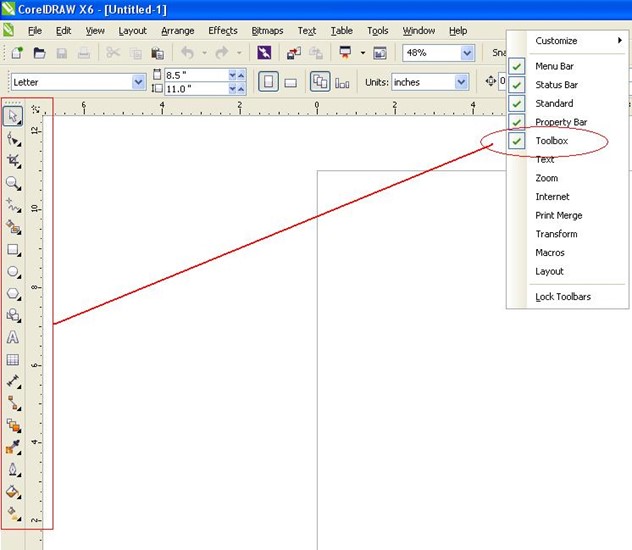This screenshot has height=550, width=632.
Task: Click the Export icon
Action: point(316,53)
